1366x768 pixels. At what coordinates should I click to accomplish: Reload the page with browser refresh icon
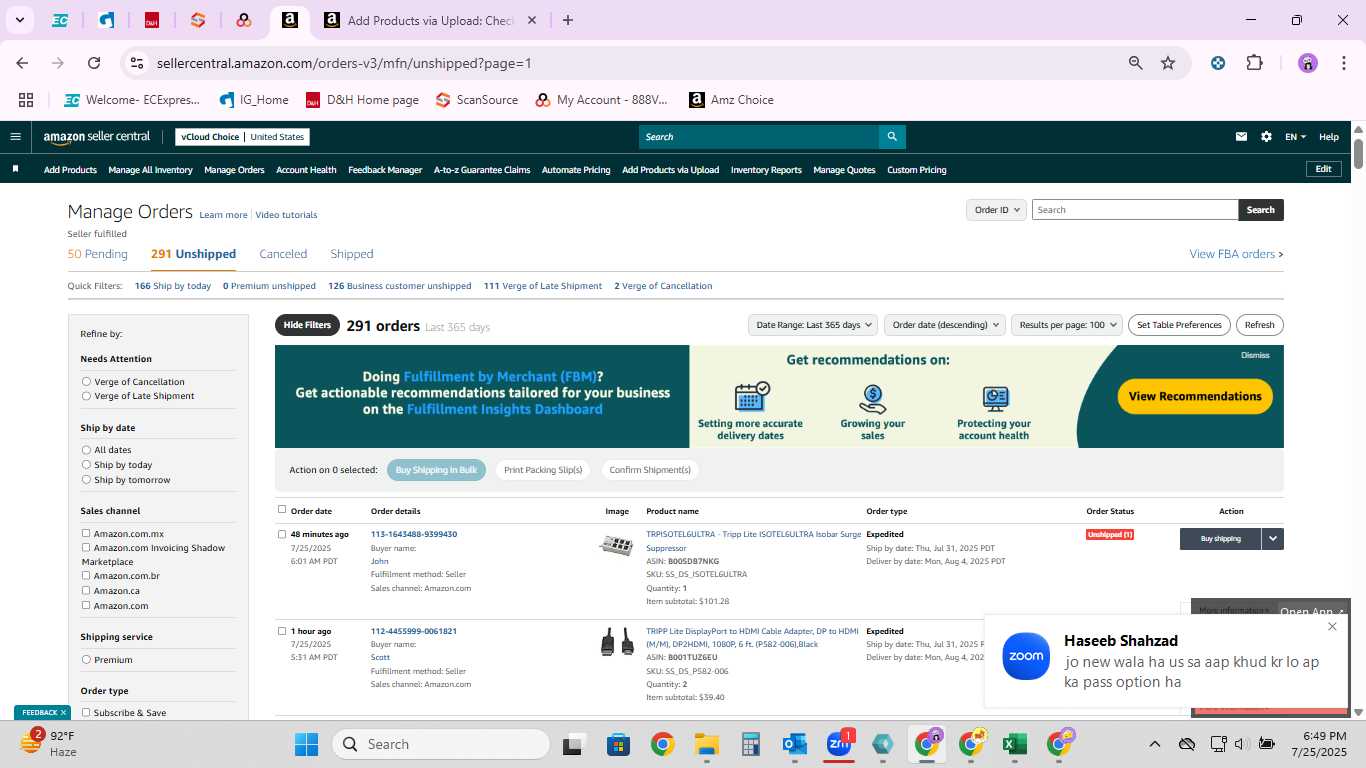[94, 63]
